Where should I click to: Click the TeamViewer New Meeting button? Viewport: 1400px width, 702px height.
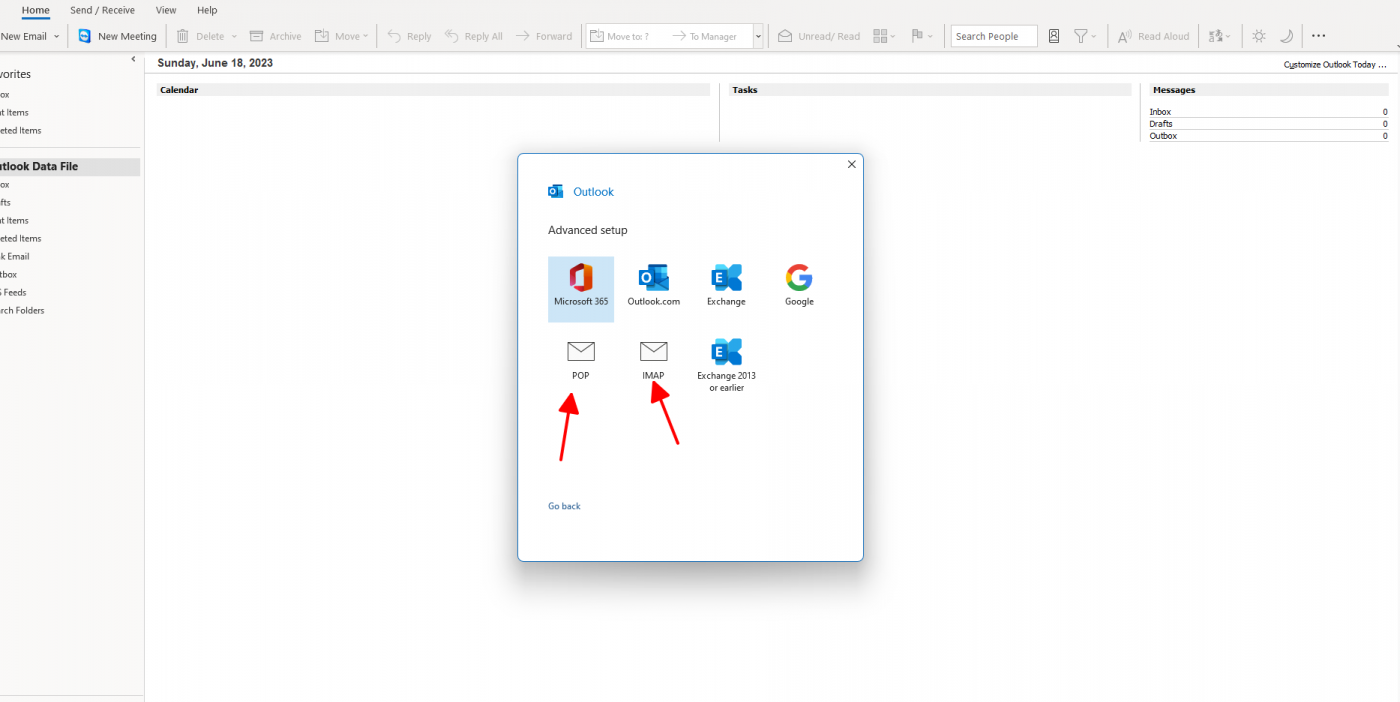tap(118, 36)
